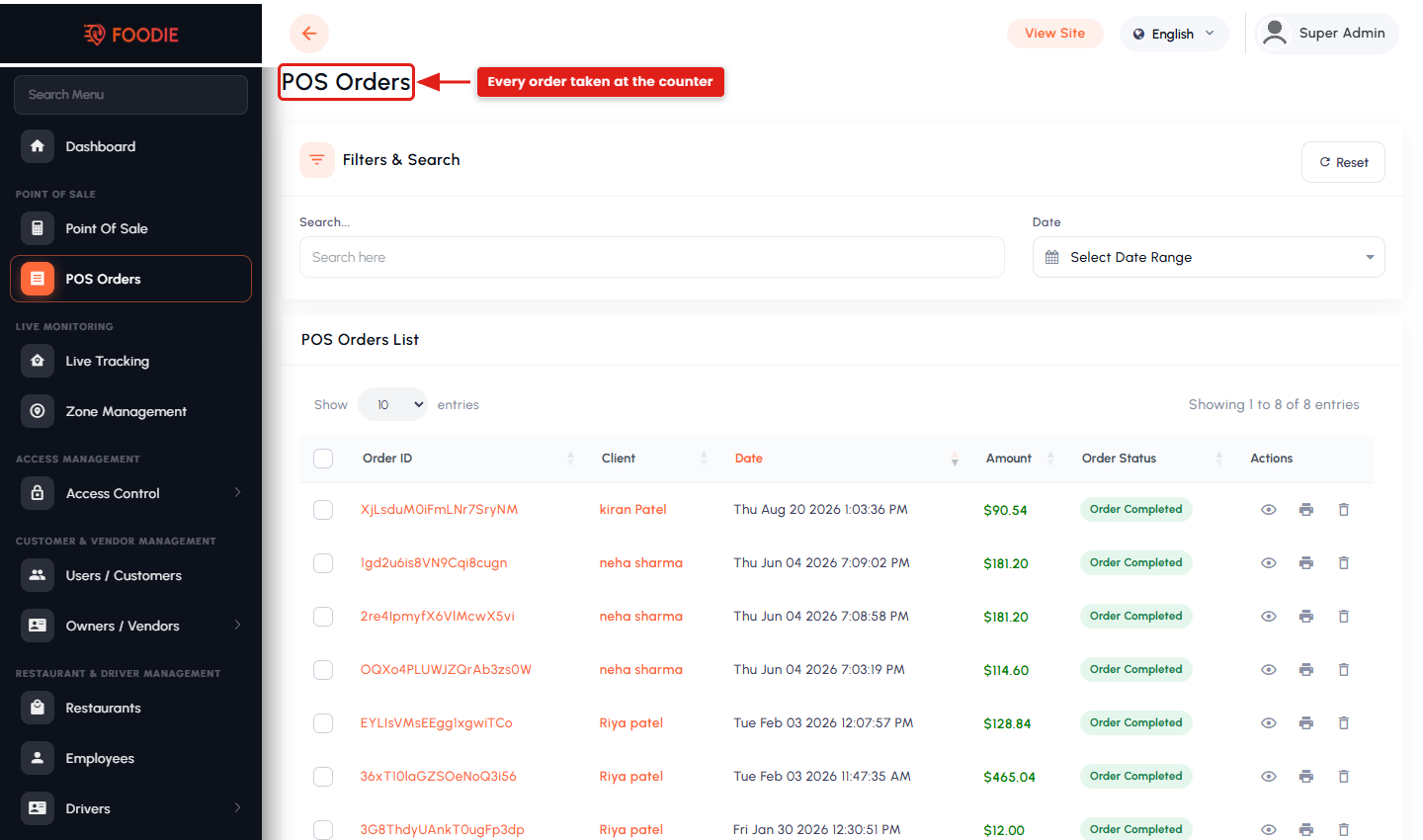Click the orange back arrow icon
The height and width of the screenshot is (840, 1423).
(309, 34)
